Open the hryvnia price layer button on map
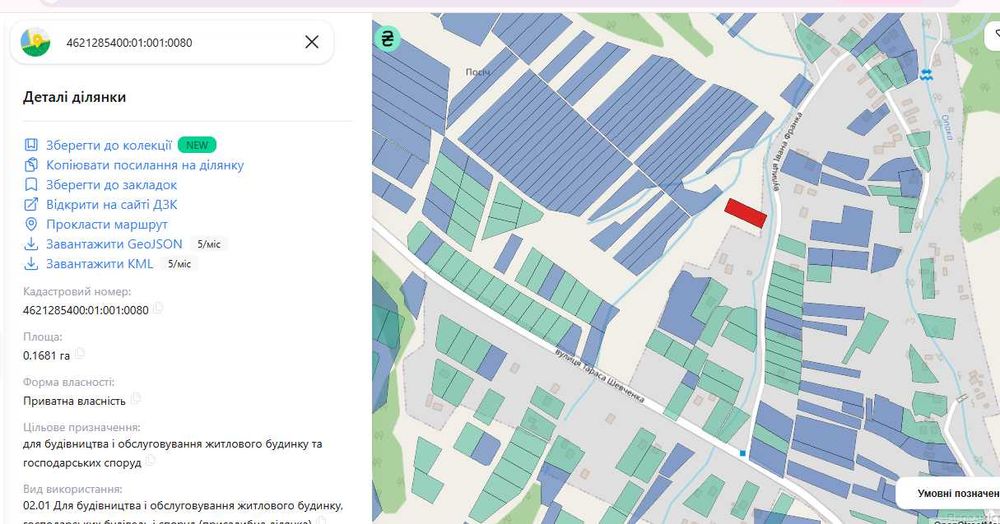The image size is (1000, 524). 387,39
